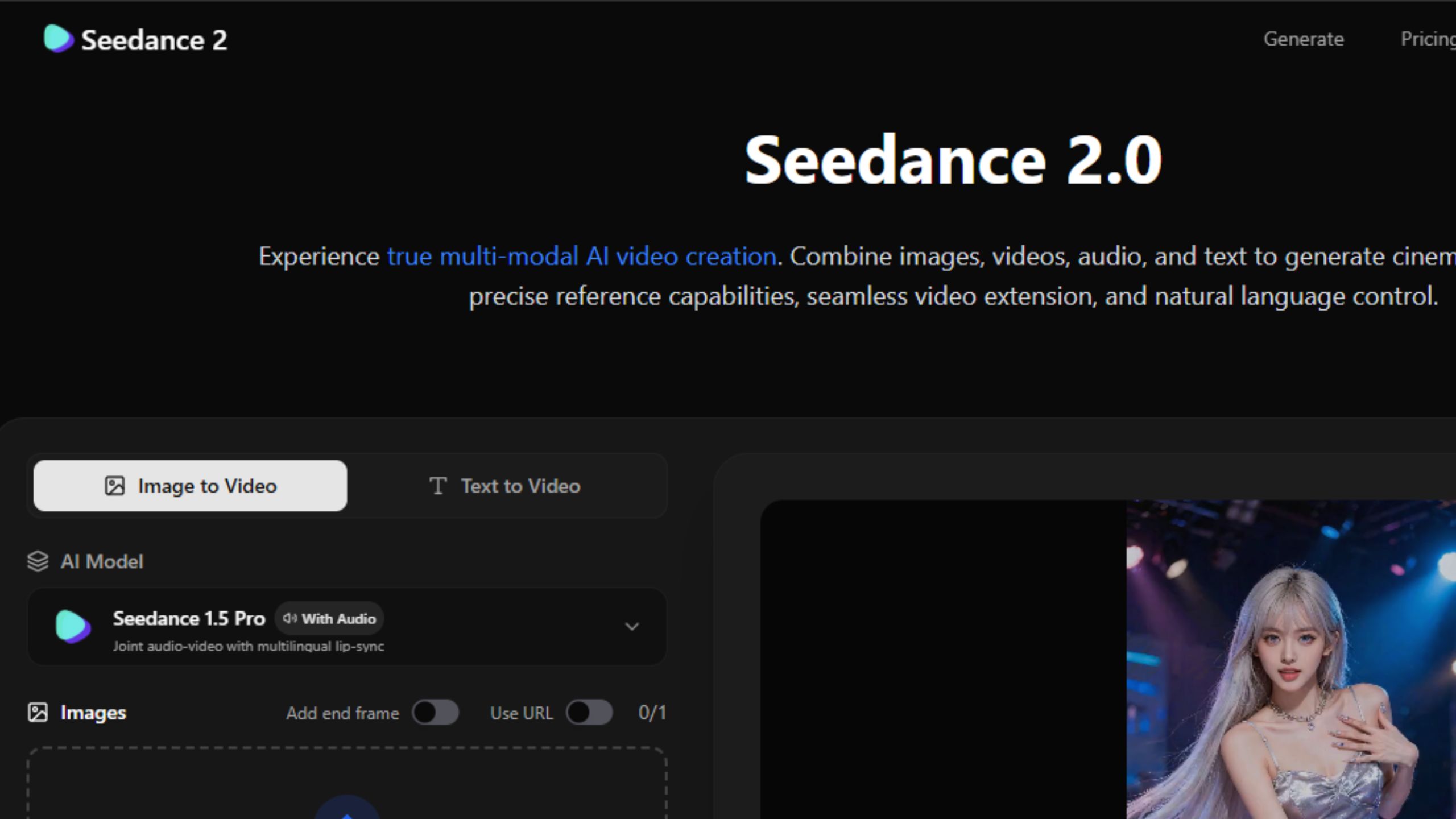Select the Image to Video tab
Viewport: 1456px width, 819px height.
190,485
